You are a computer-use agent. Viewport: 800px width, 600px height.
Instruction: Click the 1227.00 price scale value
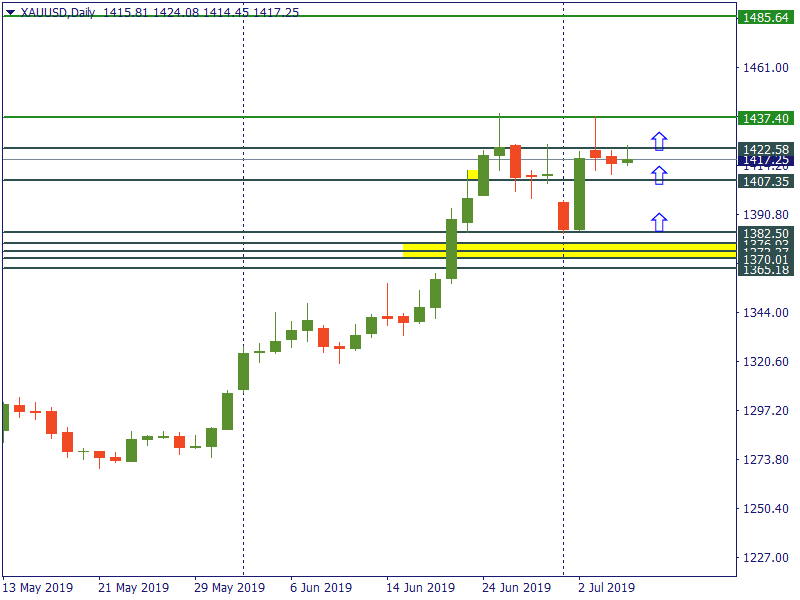pyautogui.click(x=765, y=557)
